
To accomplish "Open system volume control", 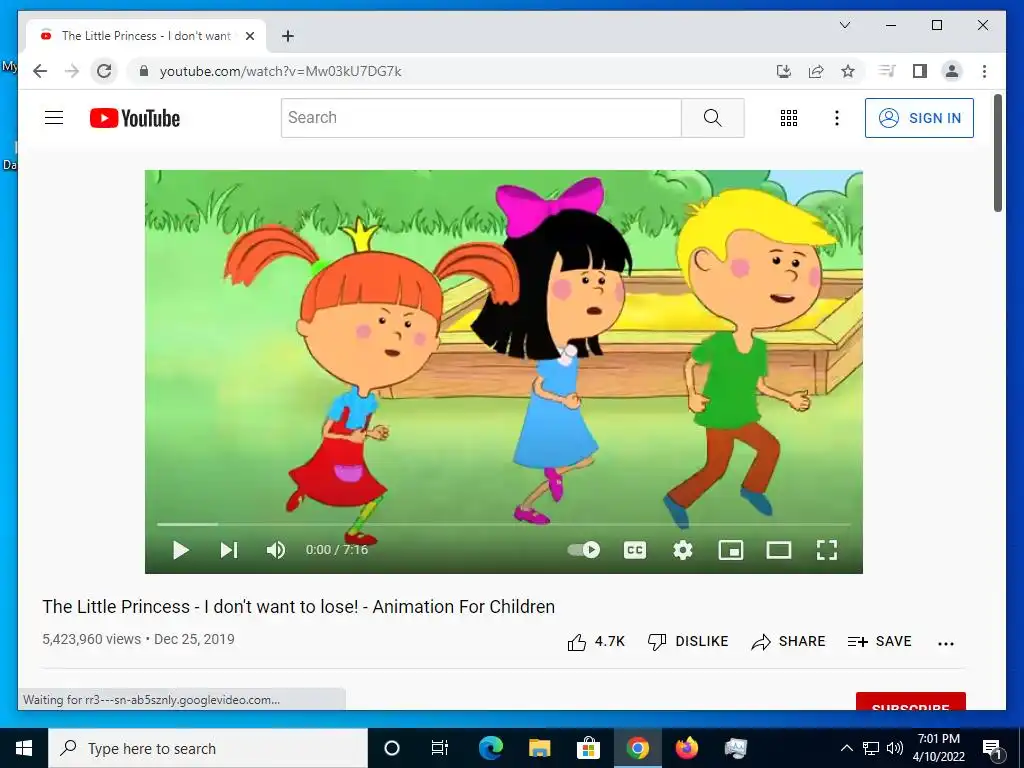I will 895,748.
